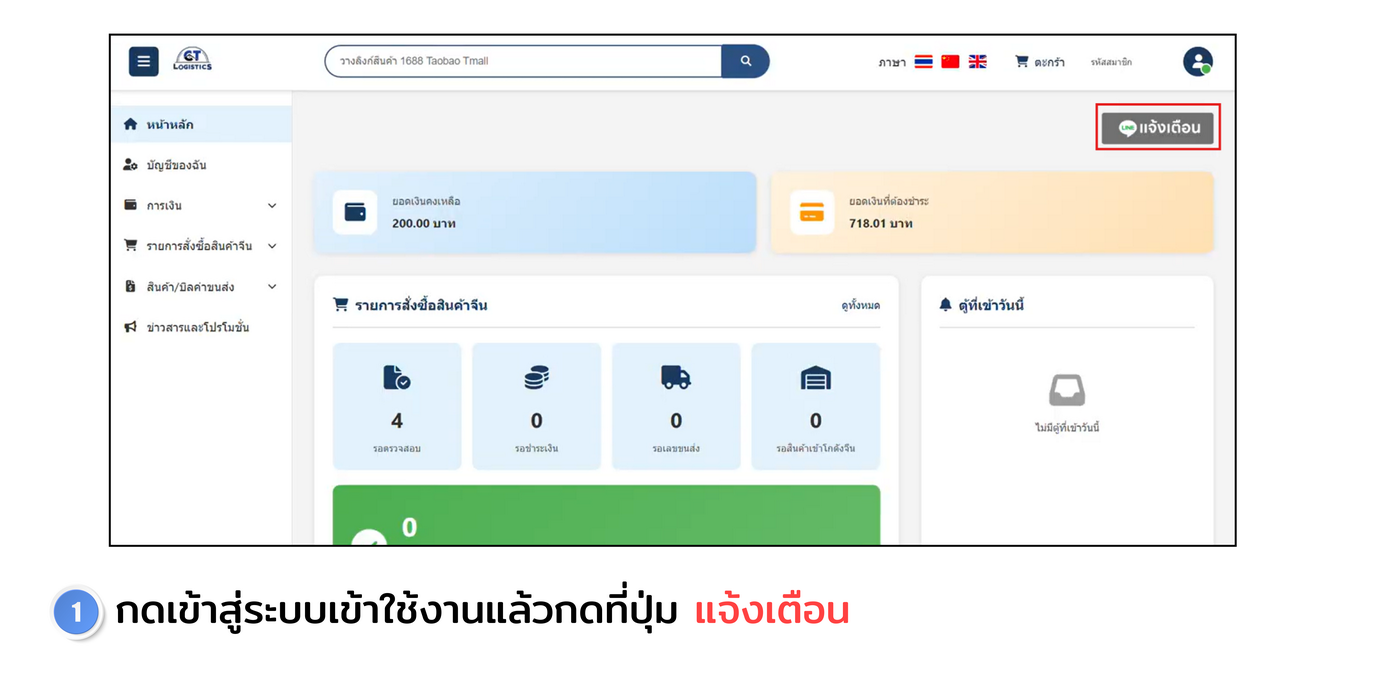This screenshot has width=1376, height=688.
Task: Expand สินค้า/บิลค่าขนส่ง sidebar chevron
Action: tap(272, 287)
